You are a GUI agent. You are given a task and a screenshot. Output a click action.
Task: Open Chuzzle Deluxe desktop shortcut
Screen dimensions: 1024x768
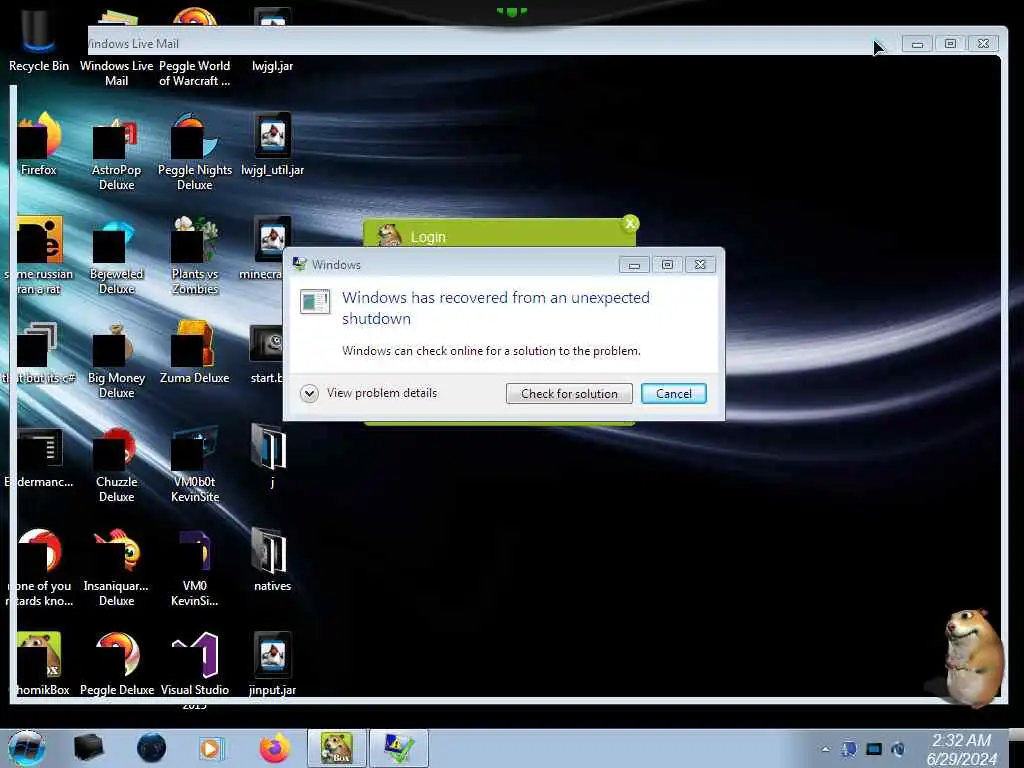(116, 464)
